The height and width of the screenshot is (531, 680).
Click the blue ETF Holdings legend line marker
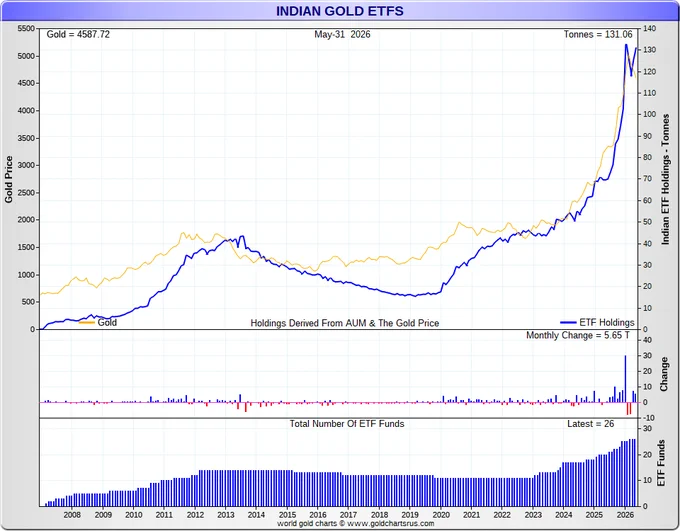(568, 322)
